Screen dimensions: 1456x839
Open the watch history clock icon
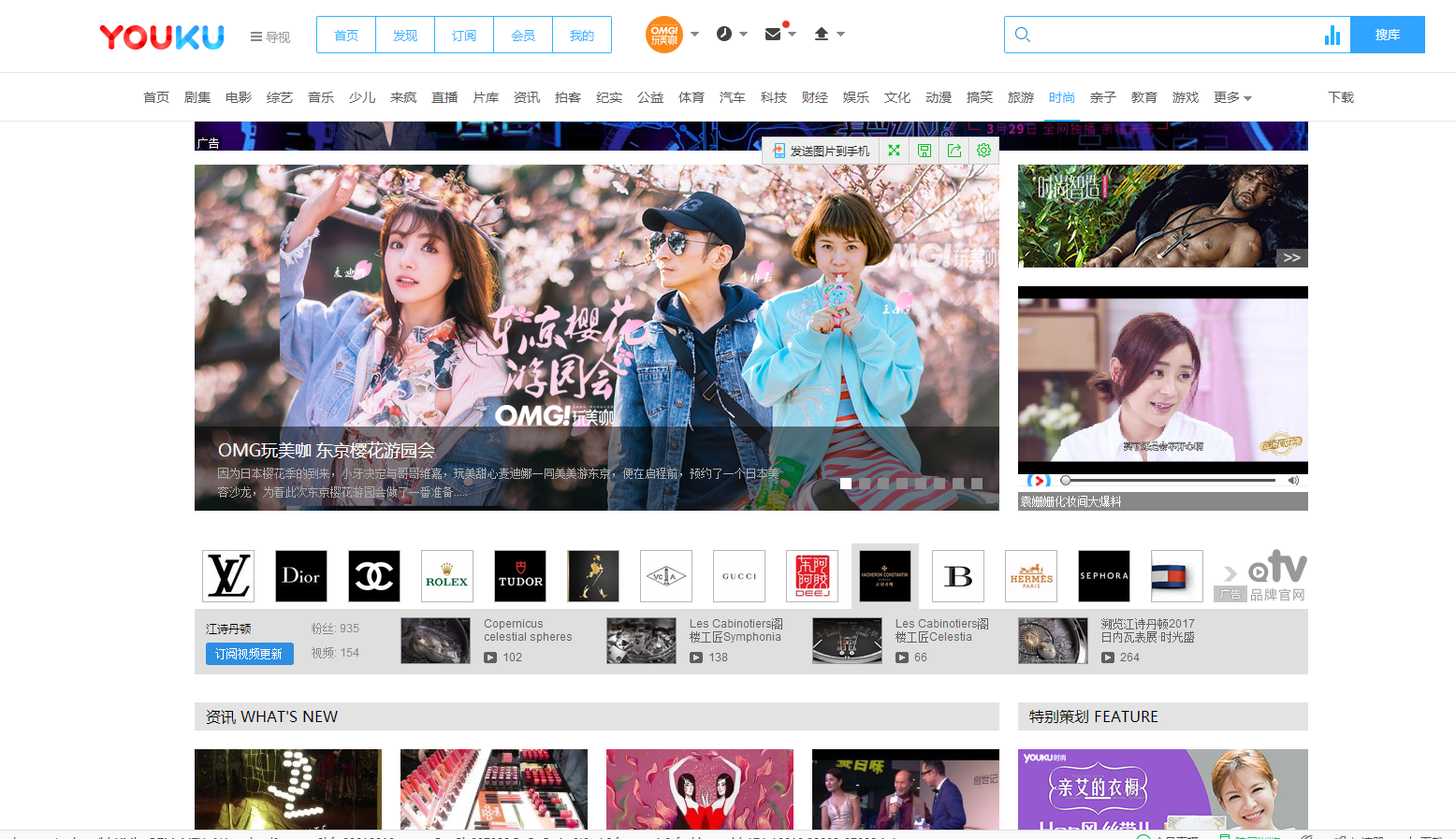click(x=724, y=34)
